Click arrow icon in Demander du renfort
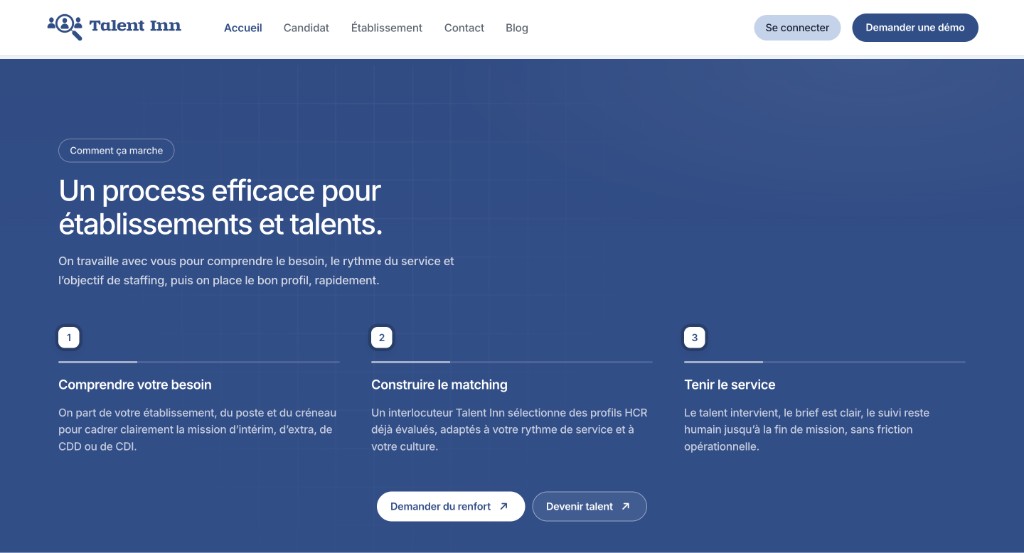 [504, 506]
